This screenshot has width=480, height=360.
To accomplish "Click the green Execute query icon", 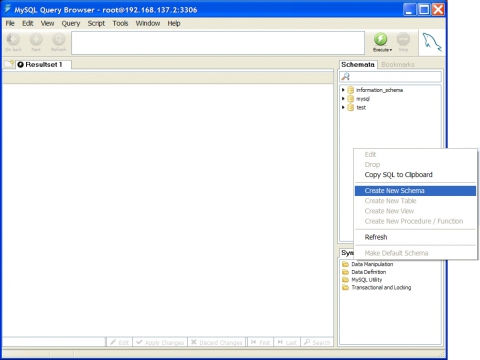I will 380,39.
